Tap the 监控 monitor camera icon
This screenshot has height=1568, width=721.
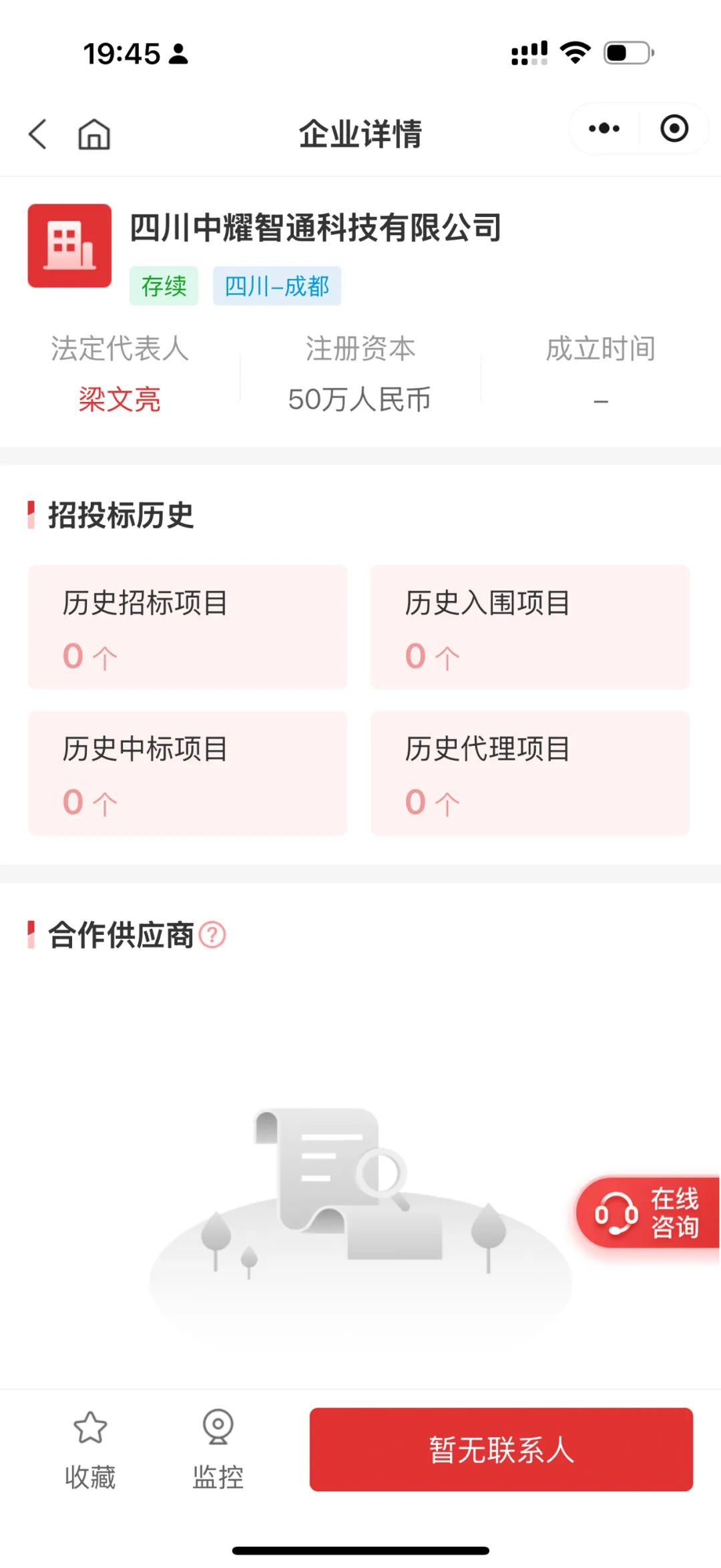(x=218, y=1426)
